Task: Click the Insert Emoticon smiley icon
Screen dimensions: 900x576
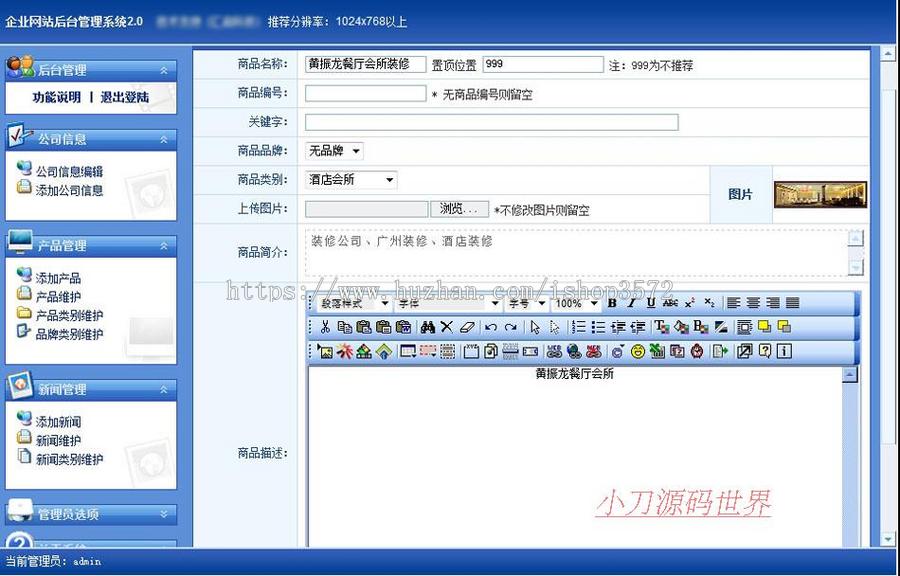Action: click(638, 352)
